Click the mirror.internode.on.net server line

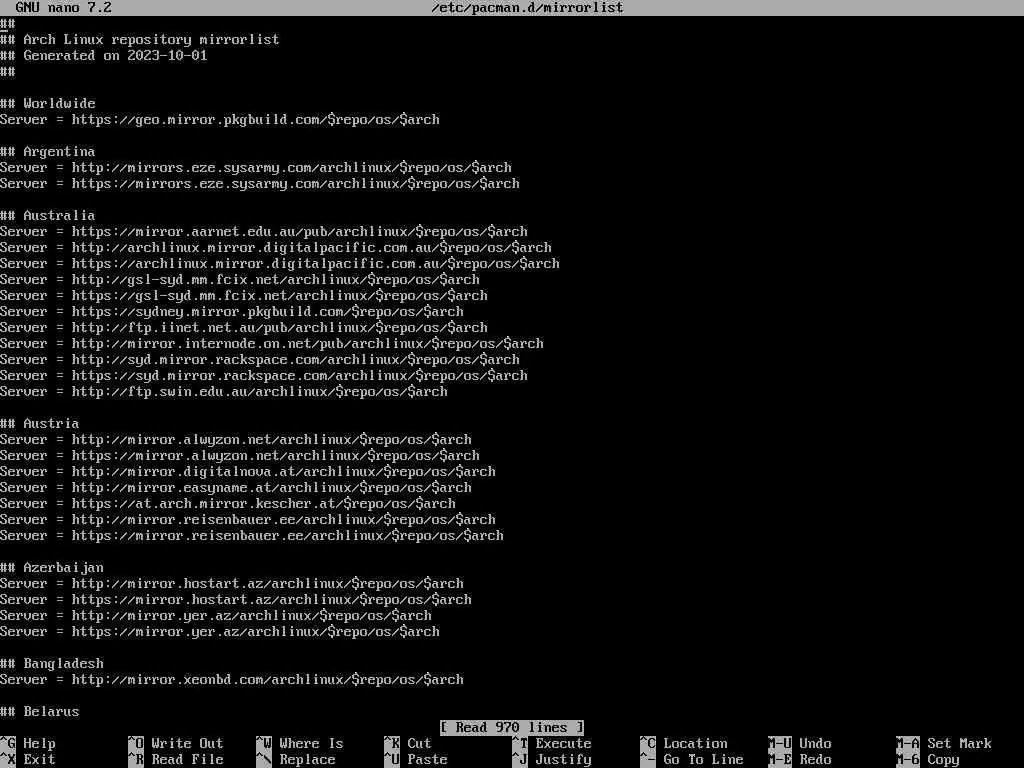(x=272, y=344)
